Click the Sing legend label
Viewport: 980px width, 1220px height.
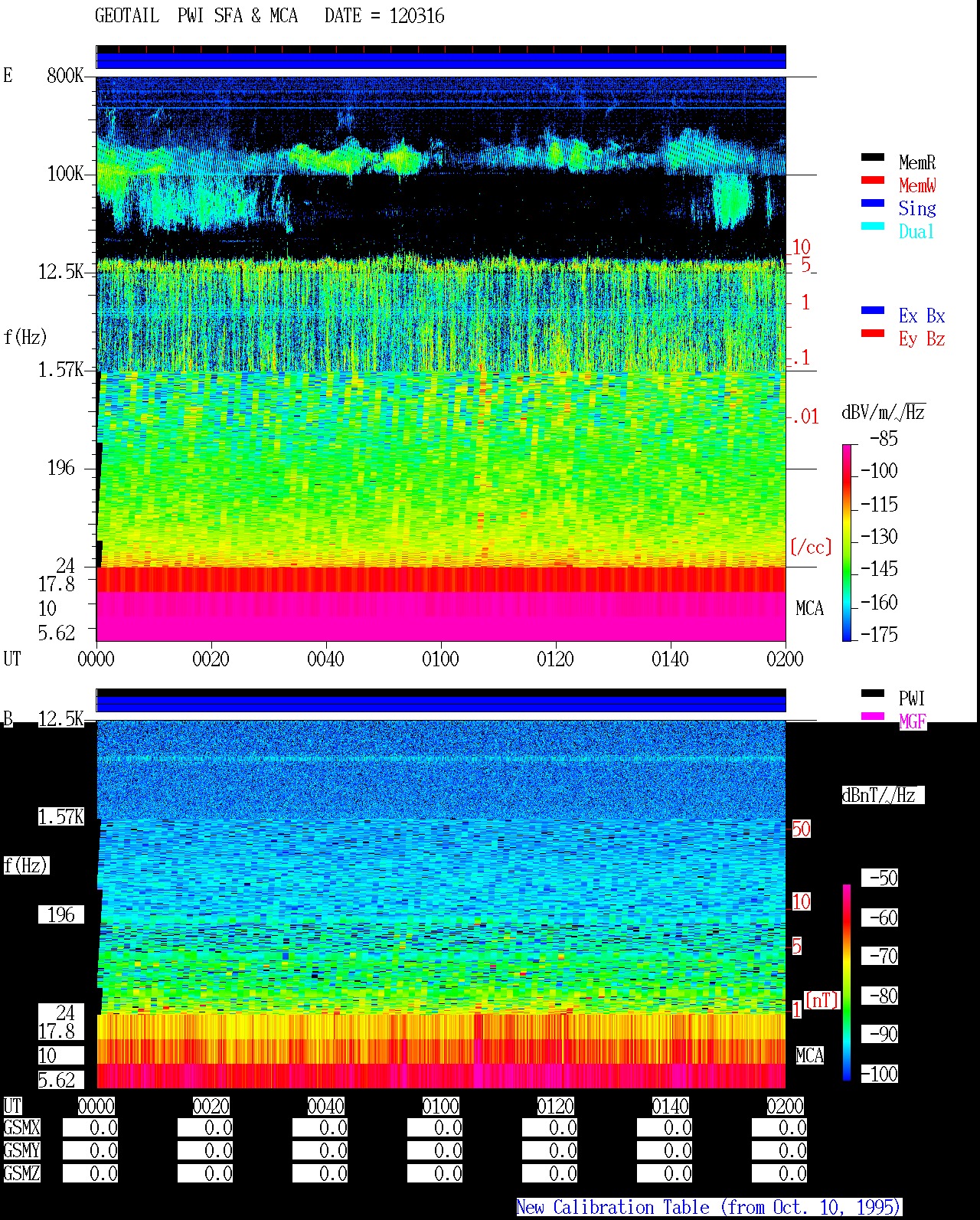click(x=917, y=208)
